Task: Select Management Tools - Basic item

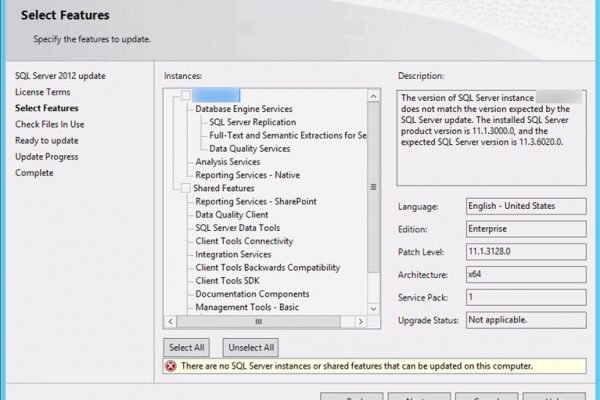Action: click(x=247, y=307)
